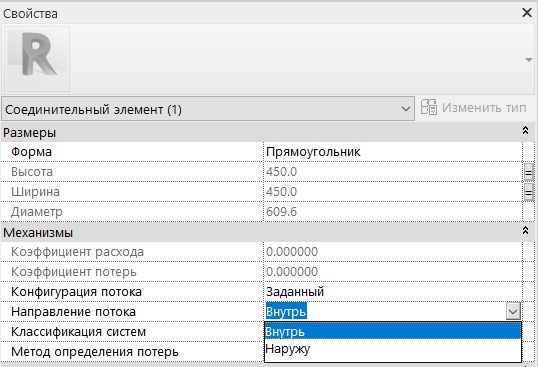Choose Наружу from the dropdown list
This screenshot has height=367, width=538.
pyautogui.click(x=393, y=349)
